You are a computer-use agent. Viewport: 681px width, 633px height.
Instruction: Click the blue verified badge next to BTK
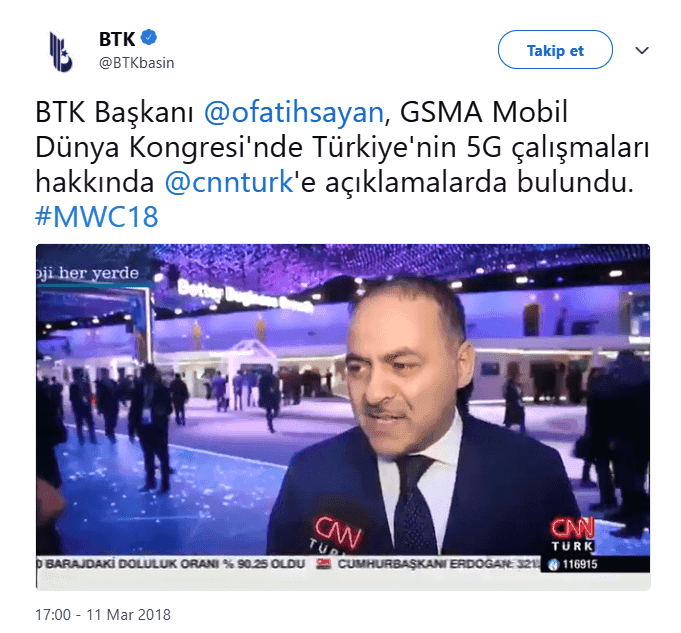pyautogui.click(x=149, y=38)
